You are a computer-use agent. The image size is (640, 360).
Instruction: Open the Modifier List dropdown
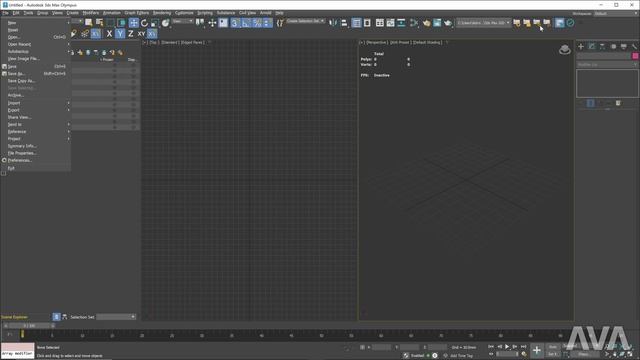(607, 64)
